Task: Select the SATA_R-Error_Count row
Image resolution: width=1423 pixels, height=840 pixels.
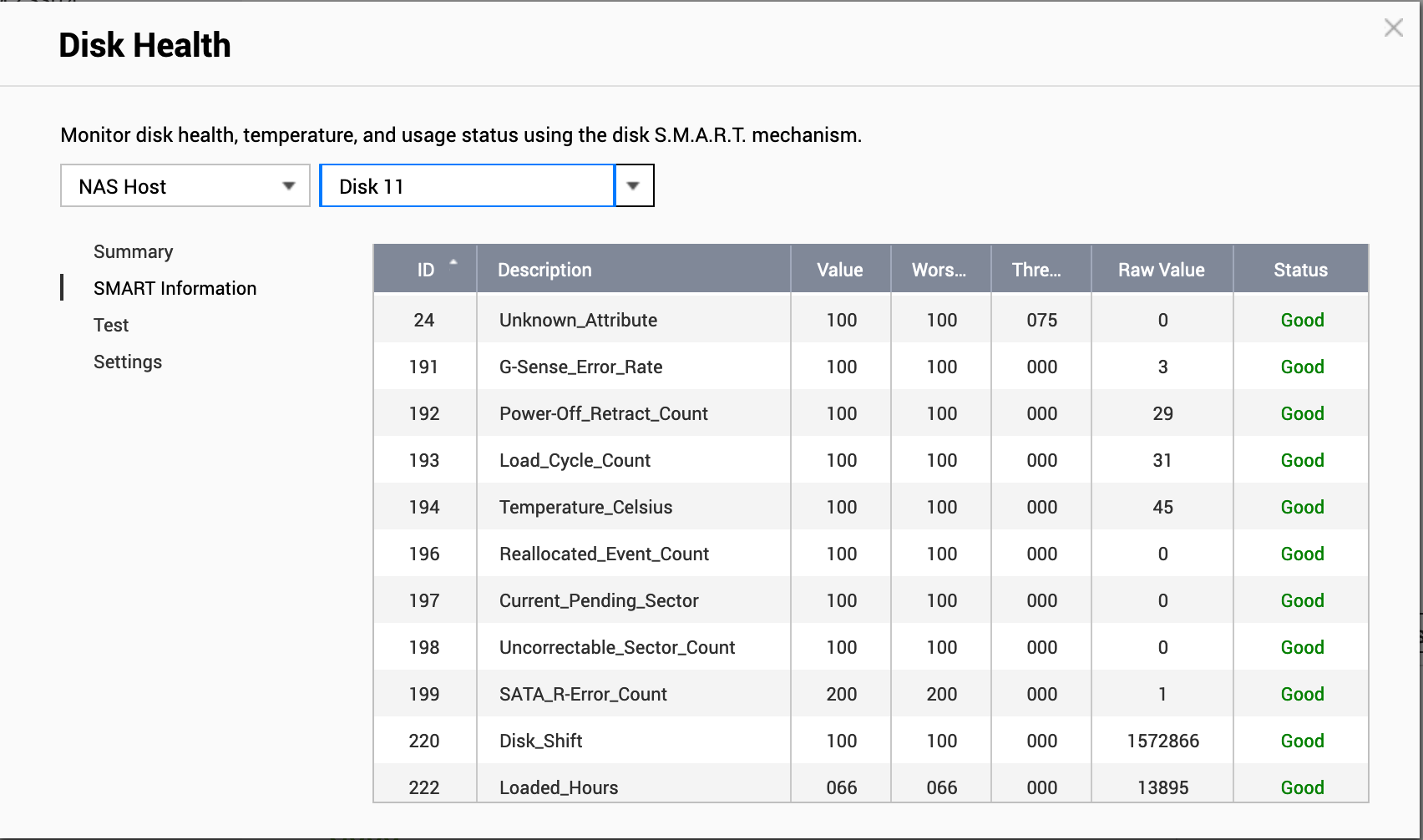Action: tap(871, 694)
